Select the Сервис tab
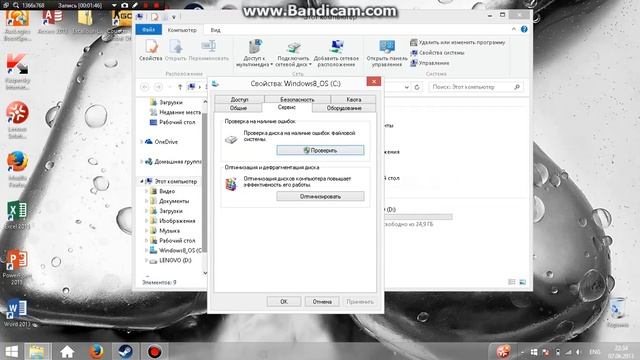The height and width of the screenshot is (360, 640). tap(287, 107)
